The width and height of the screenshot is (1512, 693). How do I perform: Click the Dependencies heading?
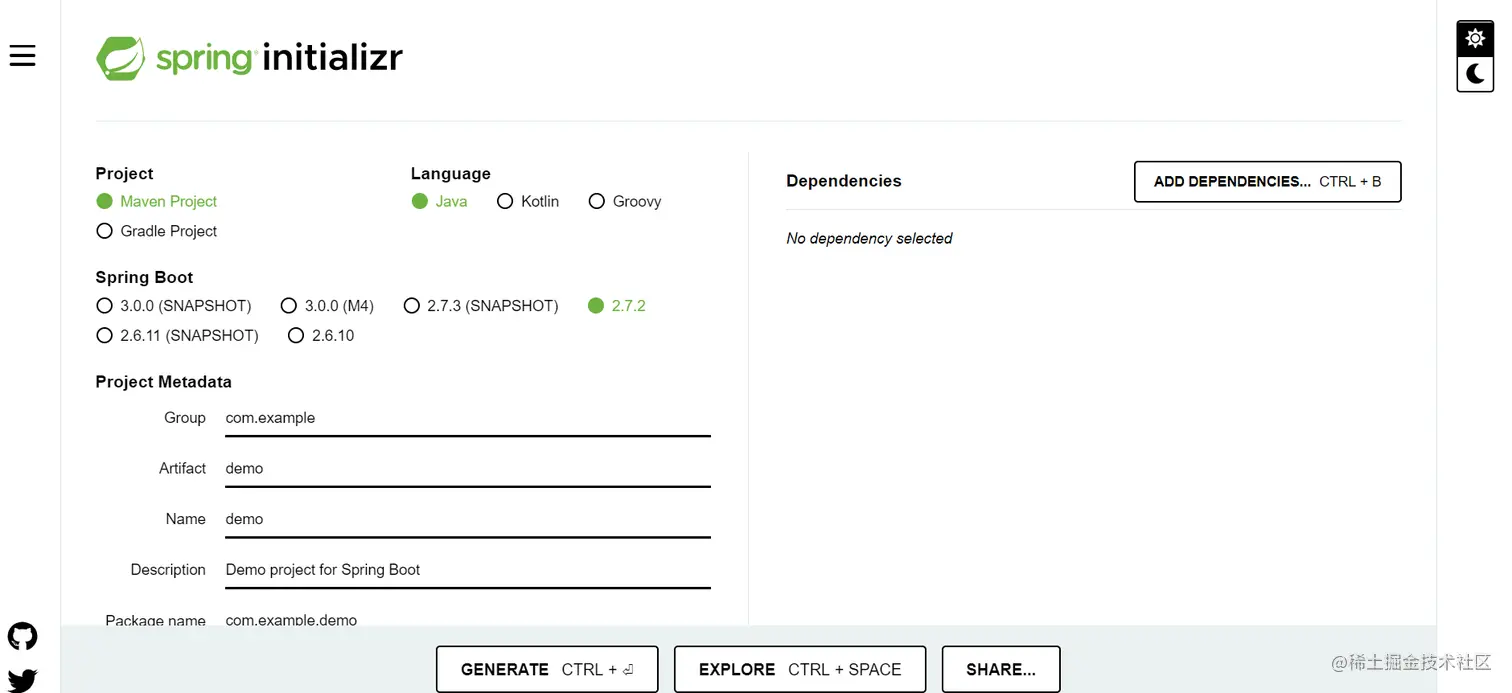click(x=844, y=181)
